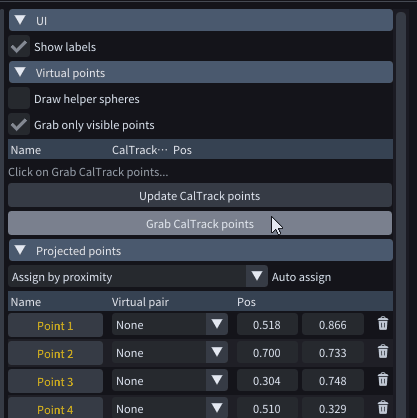The width and height of the screenshot is (417, 418).
Task: Click Grab CalTrack points button
Action: tap(200, 223)
